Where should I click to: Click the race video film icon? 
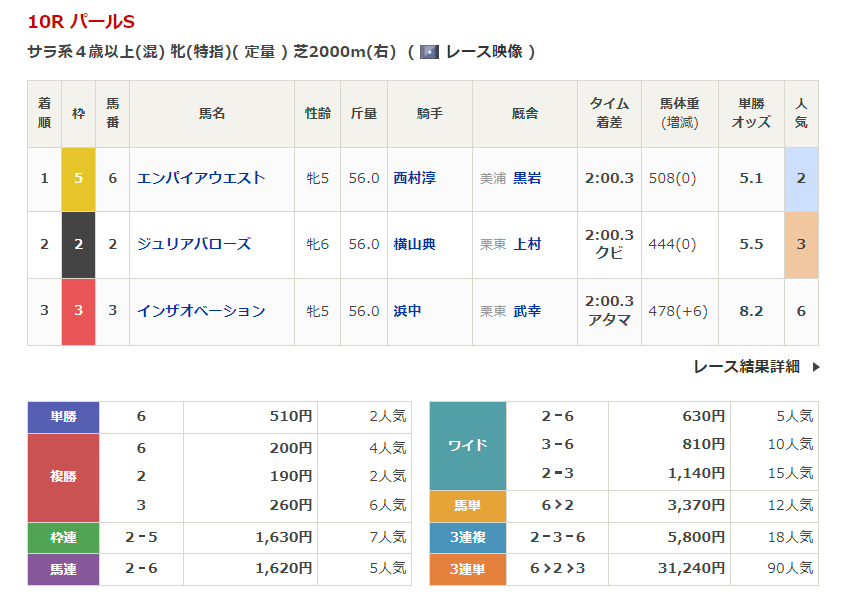tap(429, 51)
